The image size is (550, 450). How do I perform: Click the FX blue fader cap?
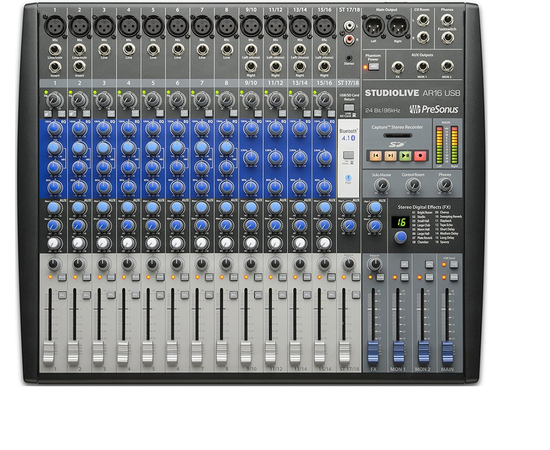point(373,352)
